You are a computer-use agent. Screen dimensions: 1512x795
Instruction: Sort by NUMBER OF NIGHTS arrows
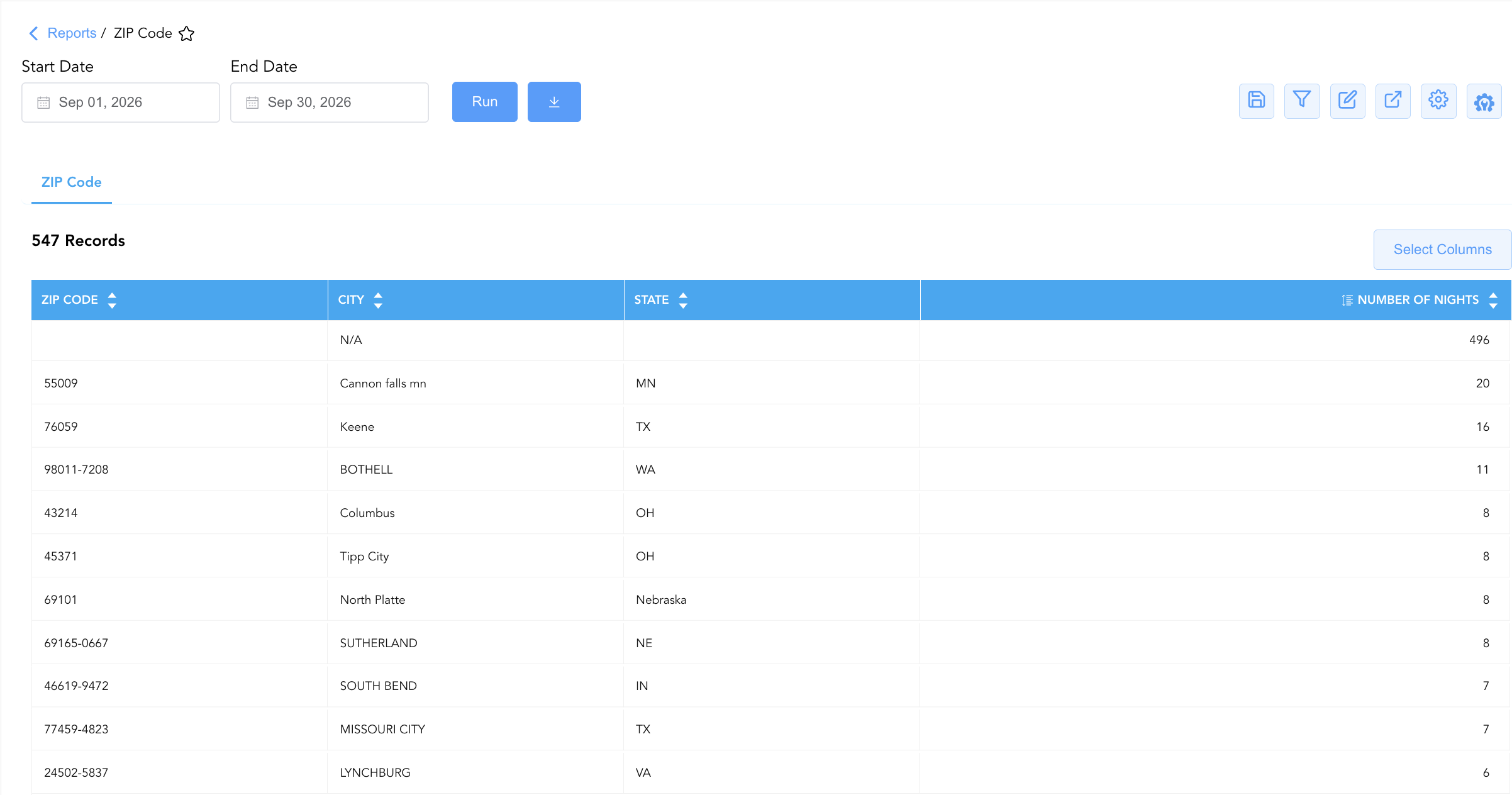point(1493,300)
